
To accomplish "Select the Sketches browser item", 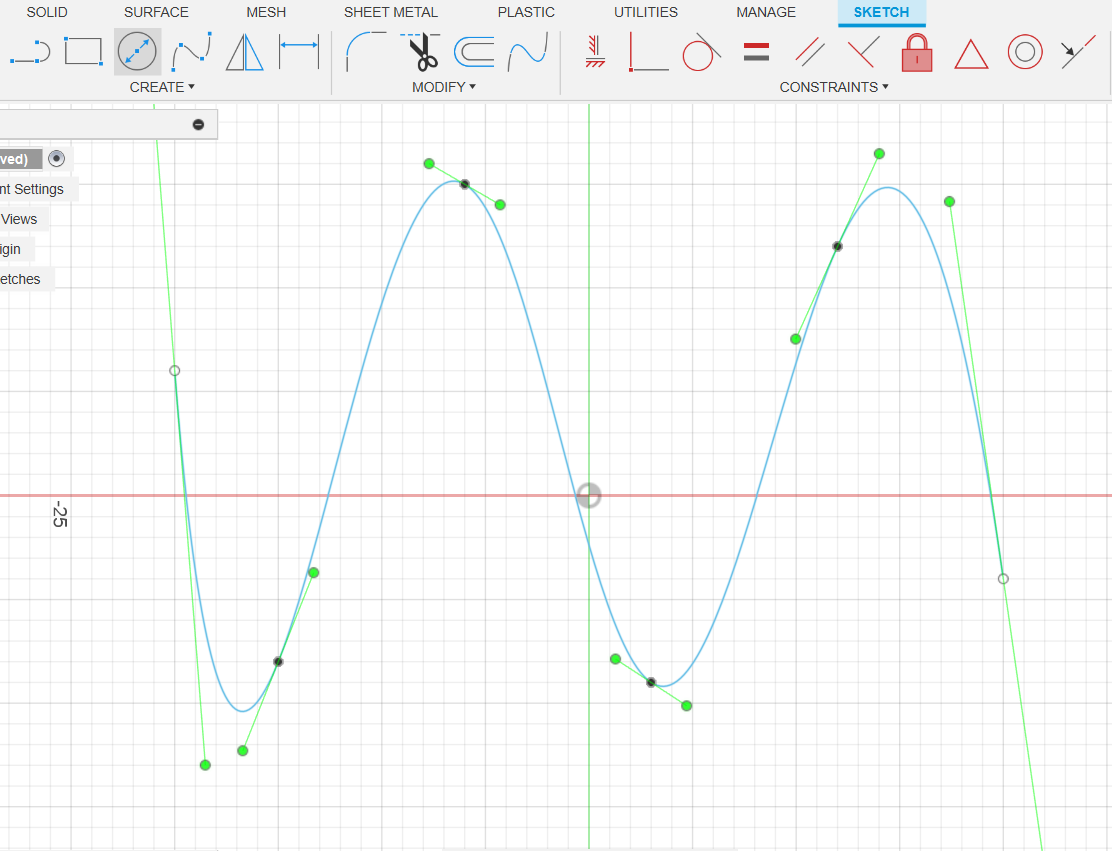I will pos(20,279).
